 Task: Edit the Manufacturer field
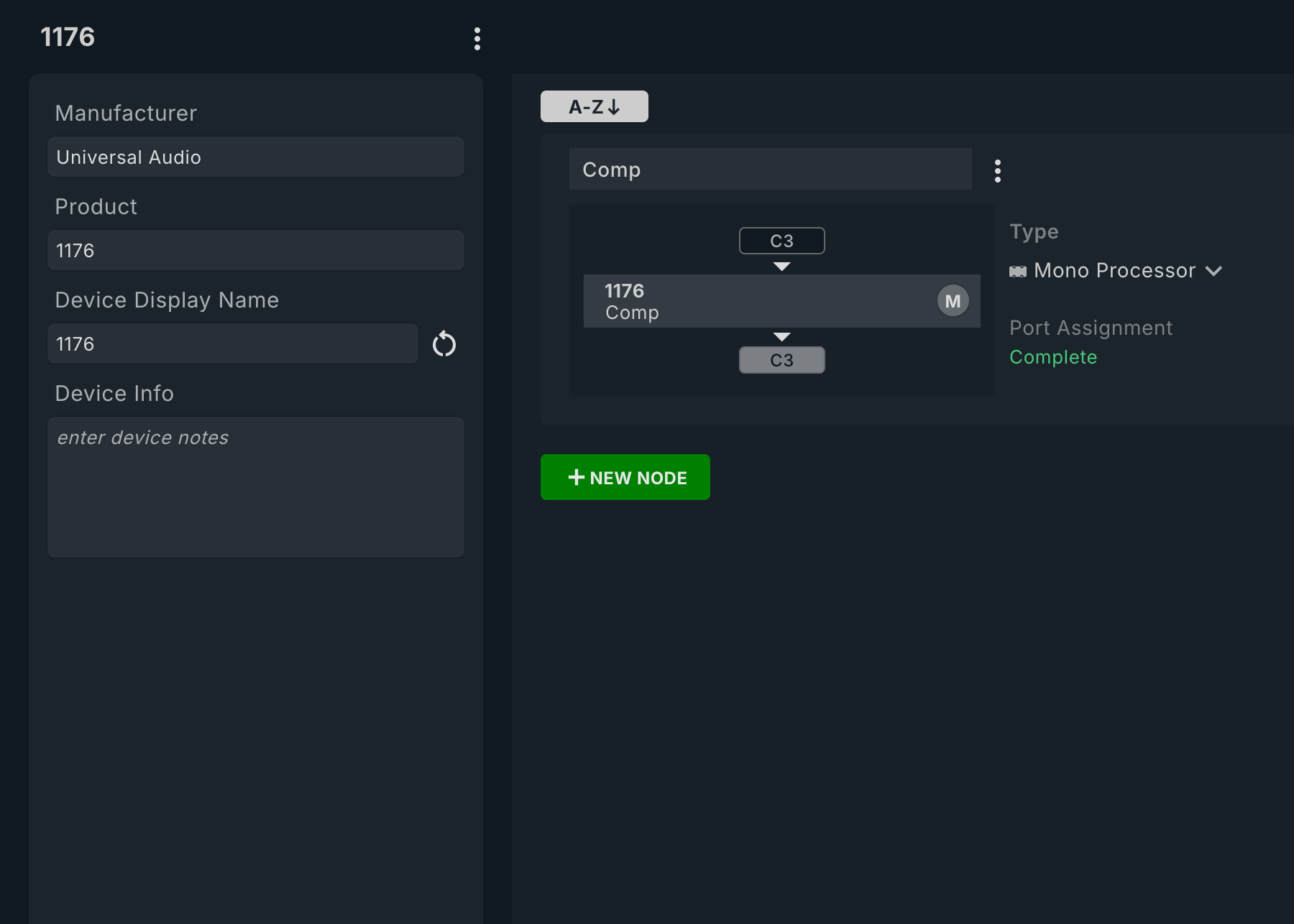[256, 157]
